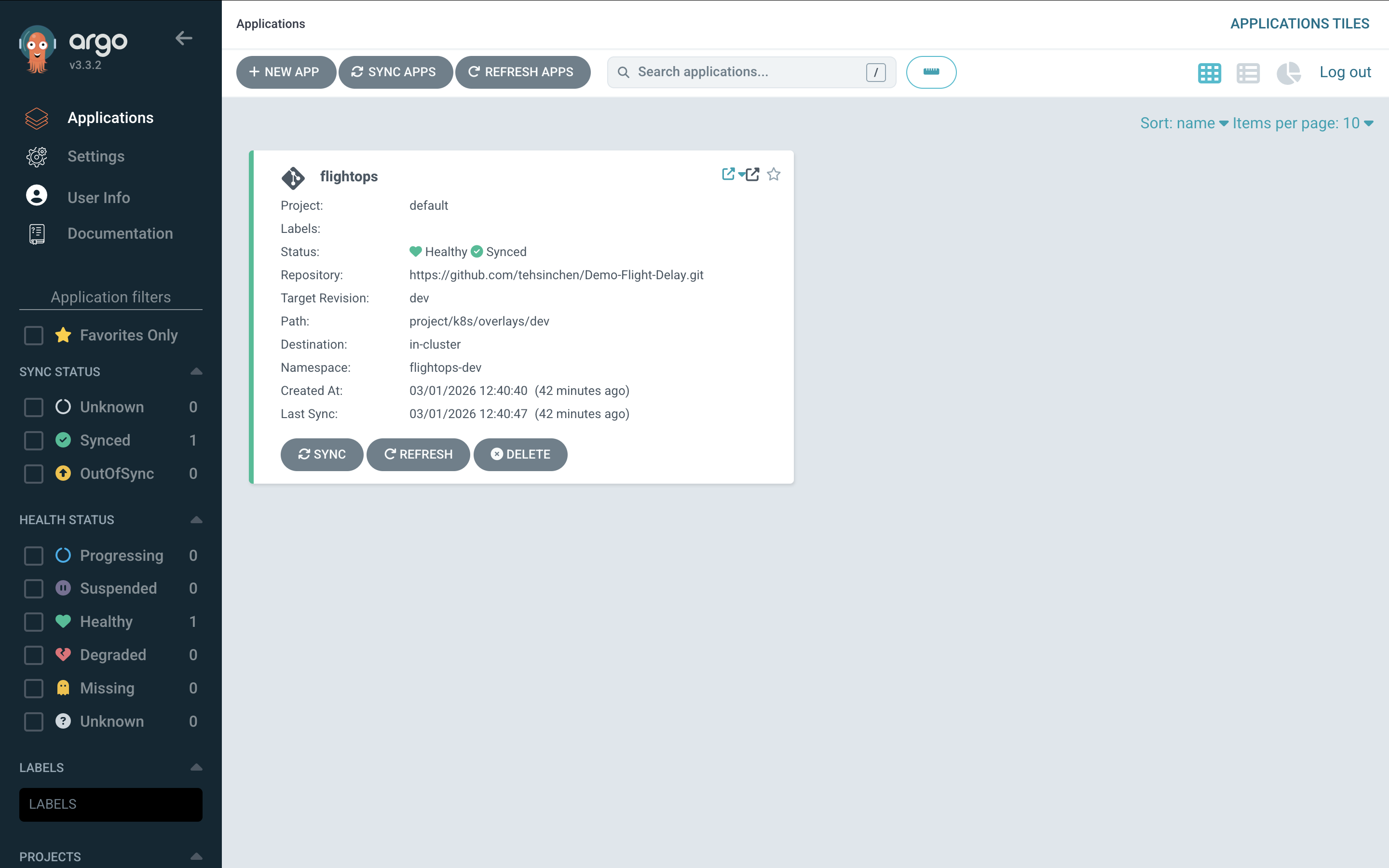Open the compact view ruler toggle button
Image resolution: width=1389 pixels, height=868 pixels.
(931, 72)
